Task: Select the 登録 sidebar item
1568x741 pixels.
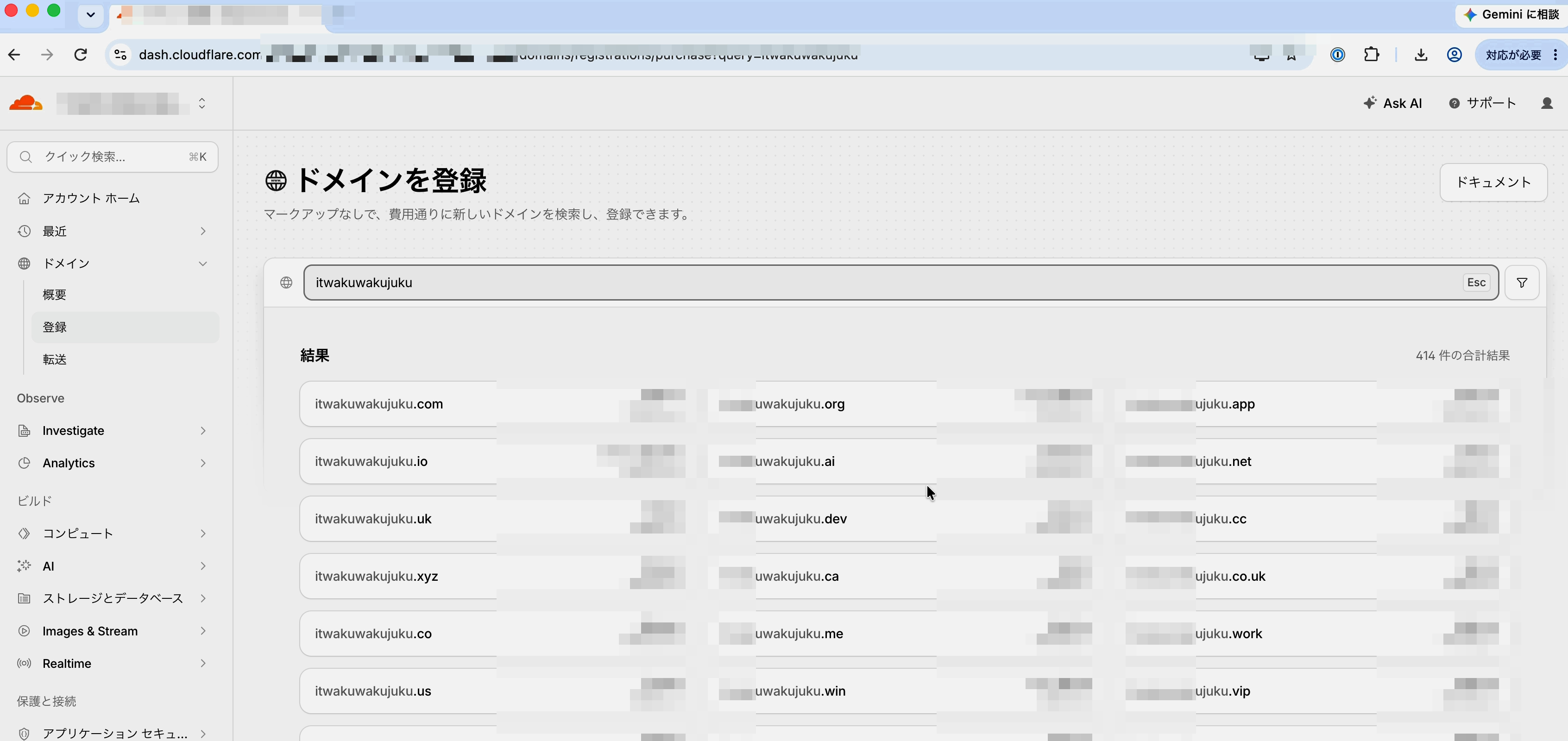Action: [x=125, y=327]
